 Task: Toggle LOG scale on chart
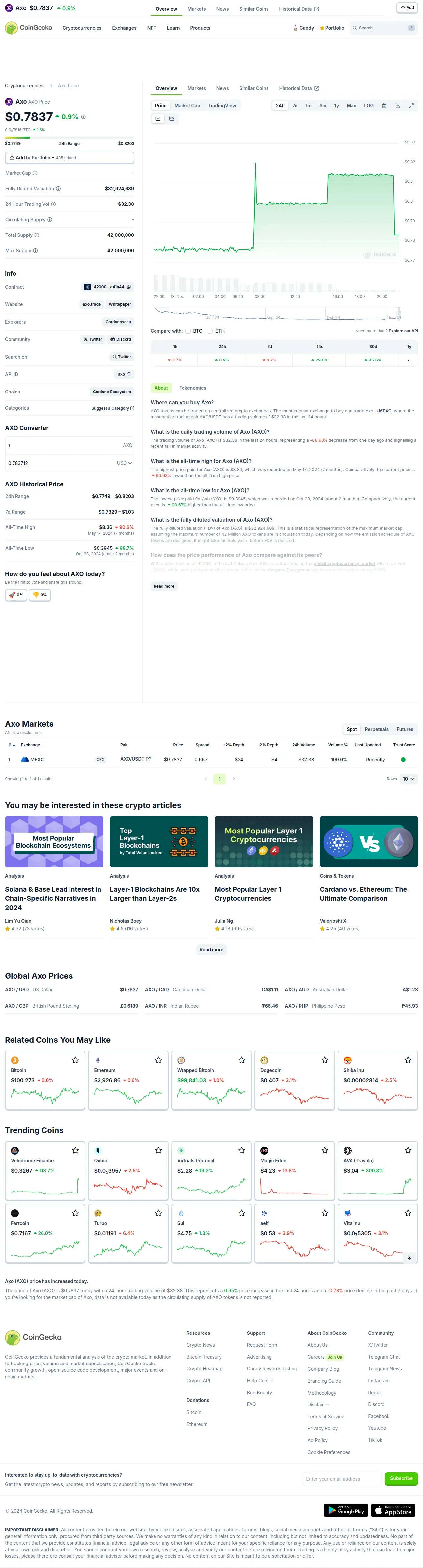pos(369,105)
